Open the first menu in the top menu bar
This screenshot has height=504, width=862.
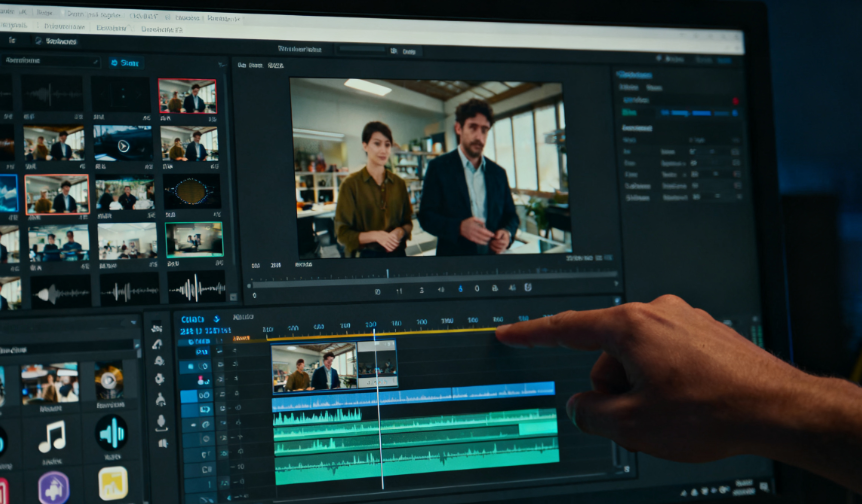pos(13,13)
